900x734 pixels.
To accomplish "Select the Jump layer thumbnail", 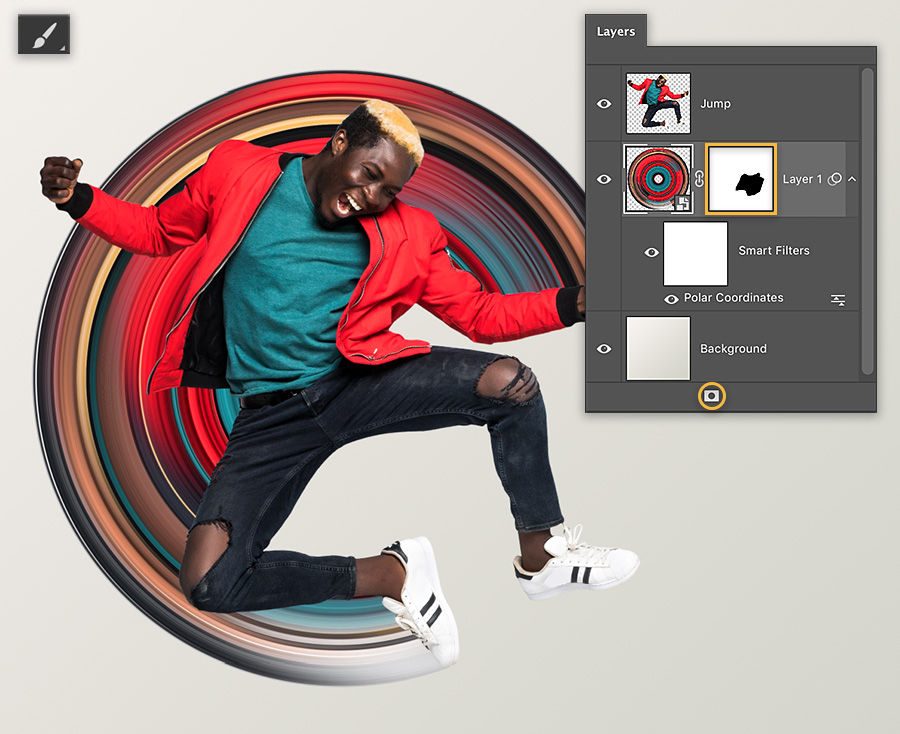I will tap(658, 103).
